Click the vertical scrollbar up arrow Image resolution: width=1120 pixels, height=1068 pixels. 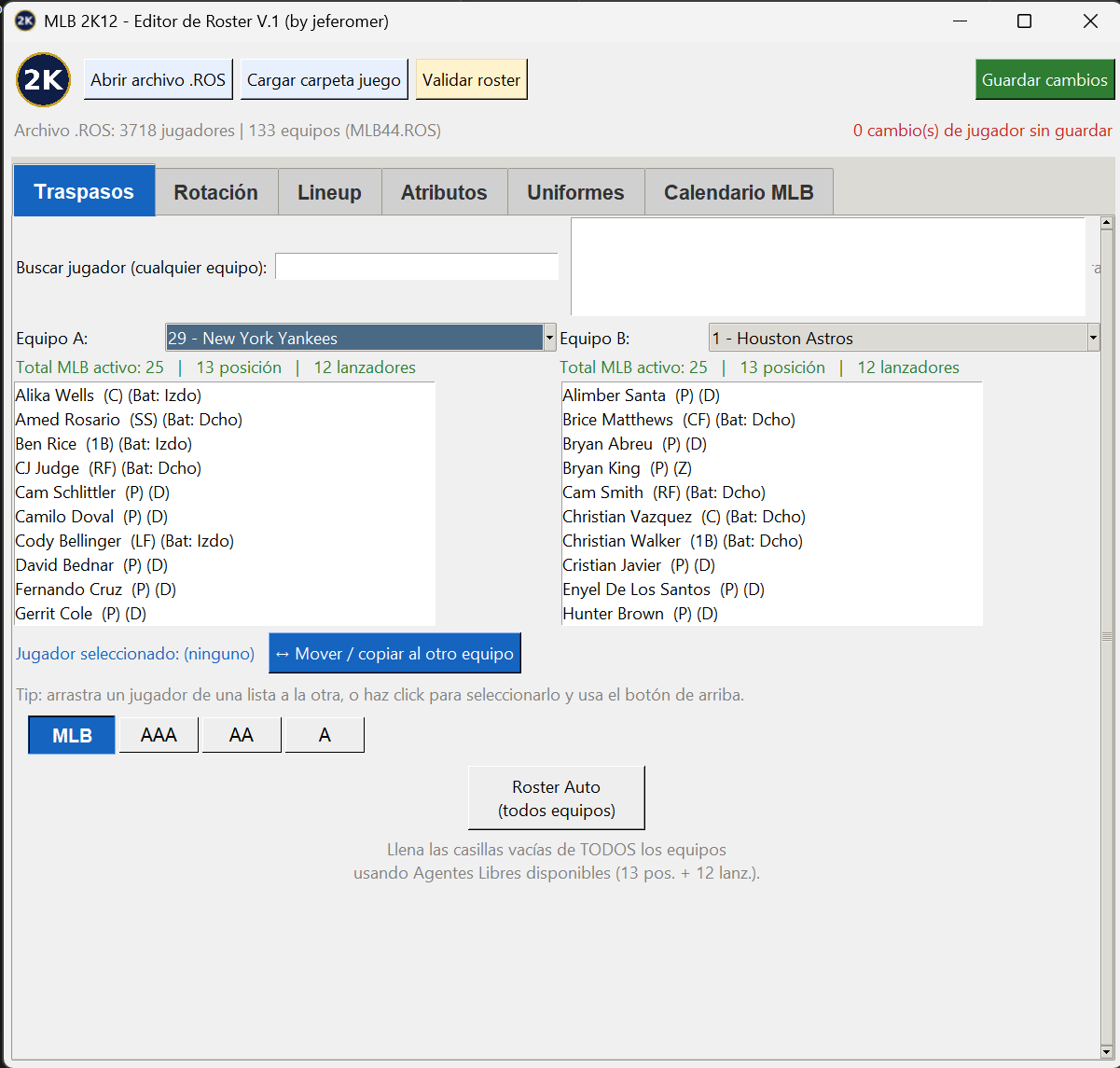coord(1107,223)
